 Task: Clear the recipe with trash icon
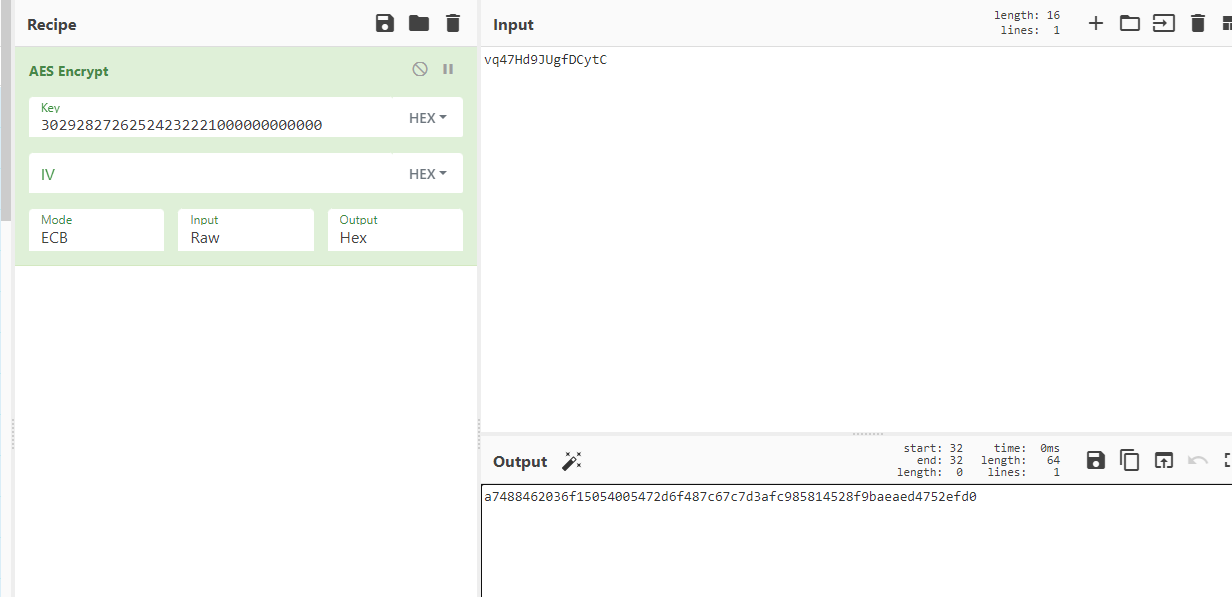(x=453, y=23)
